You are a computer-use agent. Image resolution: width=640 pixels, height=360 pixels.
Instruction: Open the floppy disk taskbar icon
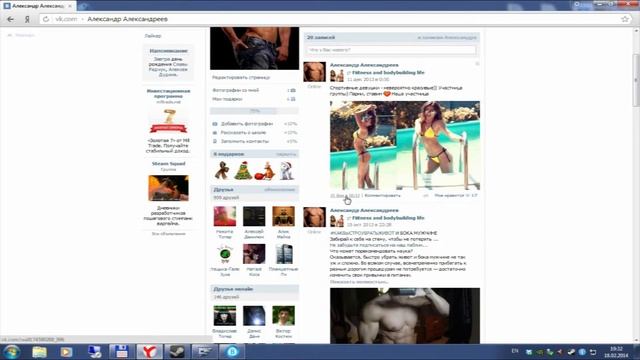[122, 352]
